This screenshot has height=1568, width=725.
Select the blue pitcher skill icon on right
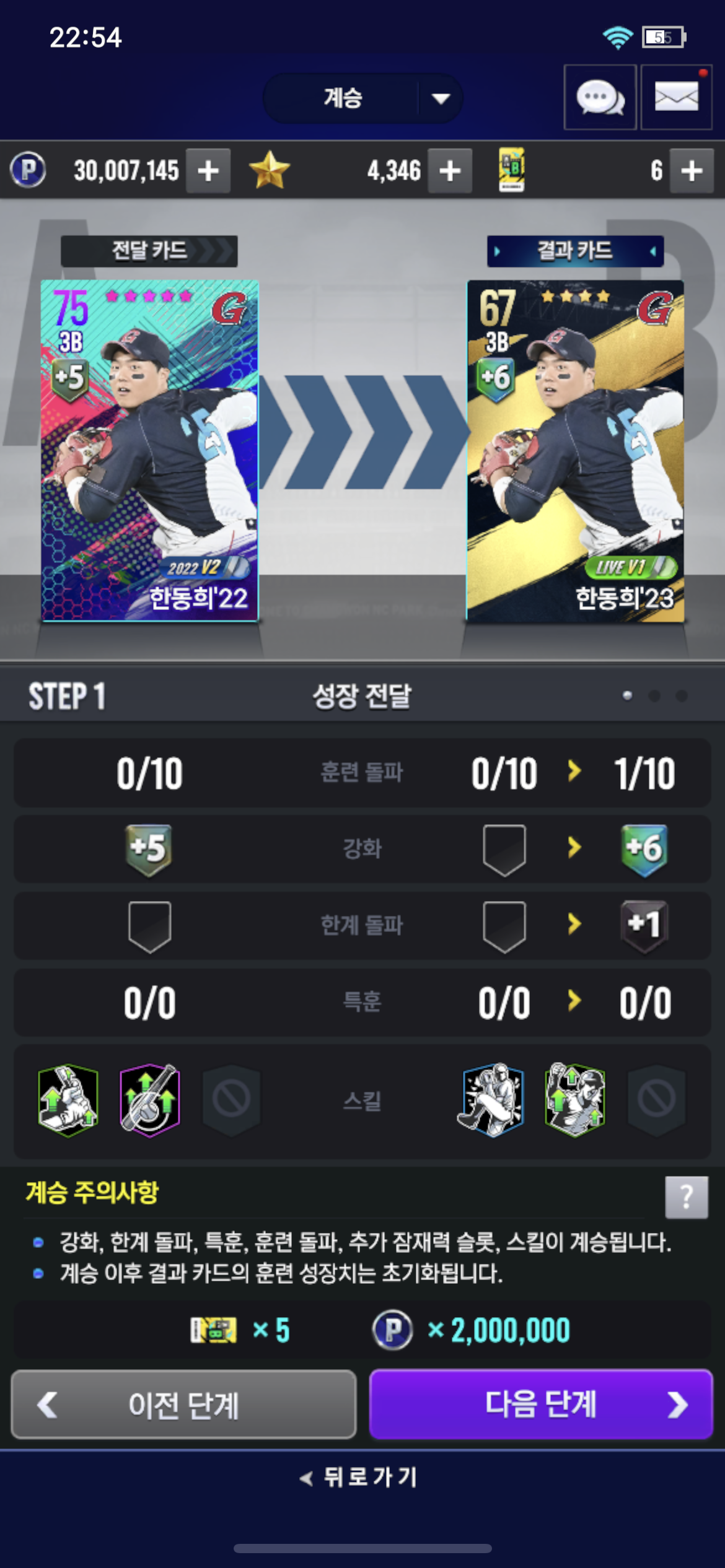pyautogui.click(x=493, y=1100)
